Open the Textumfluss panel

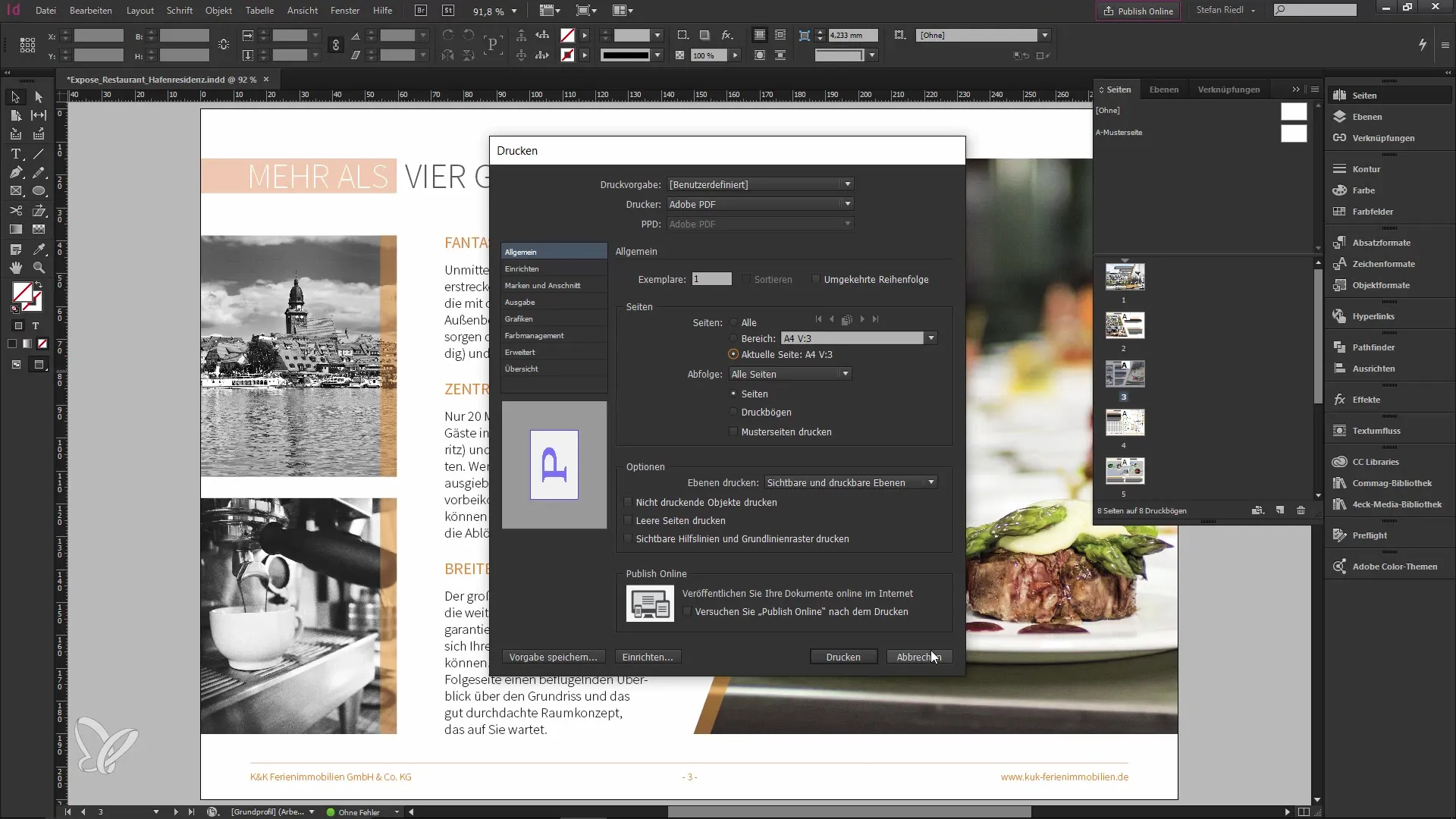pos(1389,431)
